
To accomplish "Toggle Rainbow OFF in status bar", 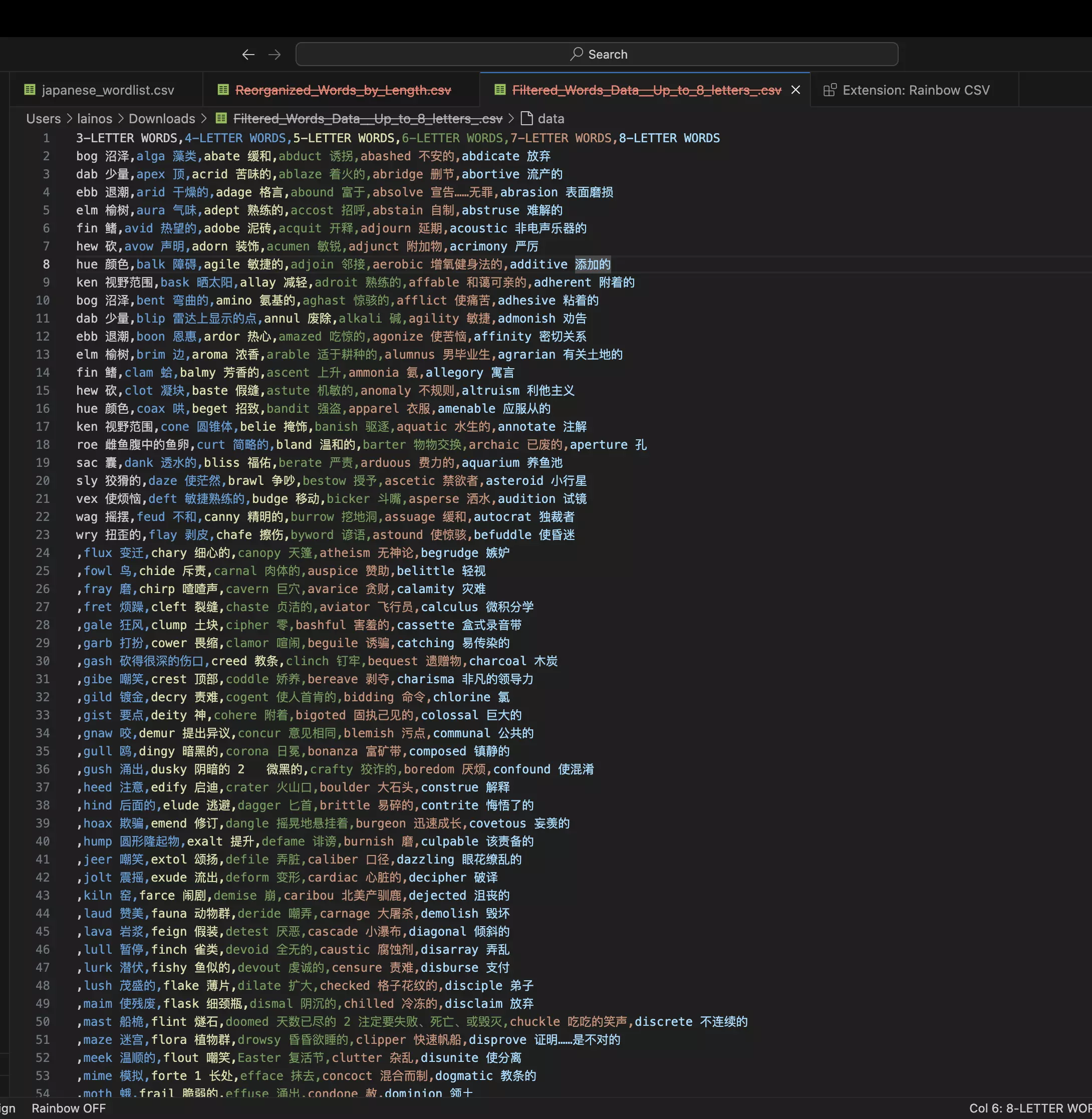I will point(68,1108).
